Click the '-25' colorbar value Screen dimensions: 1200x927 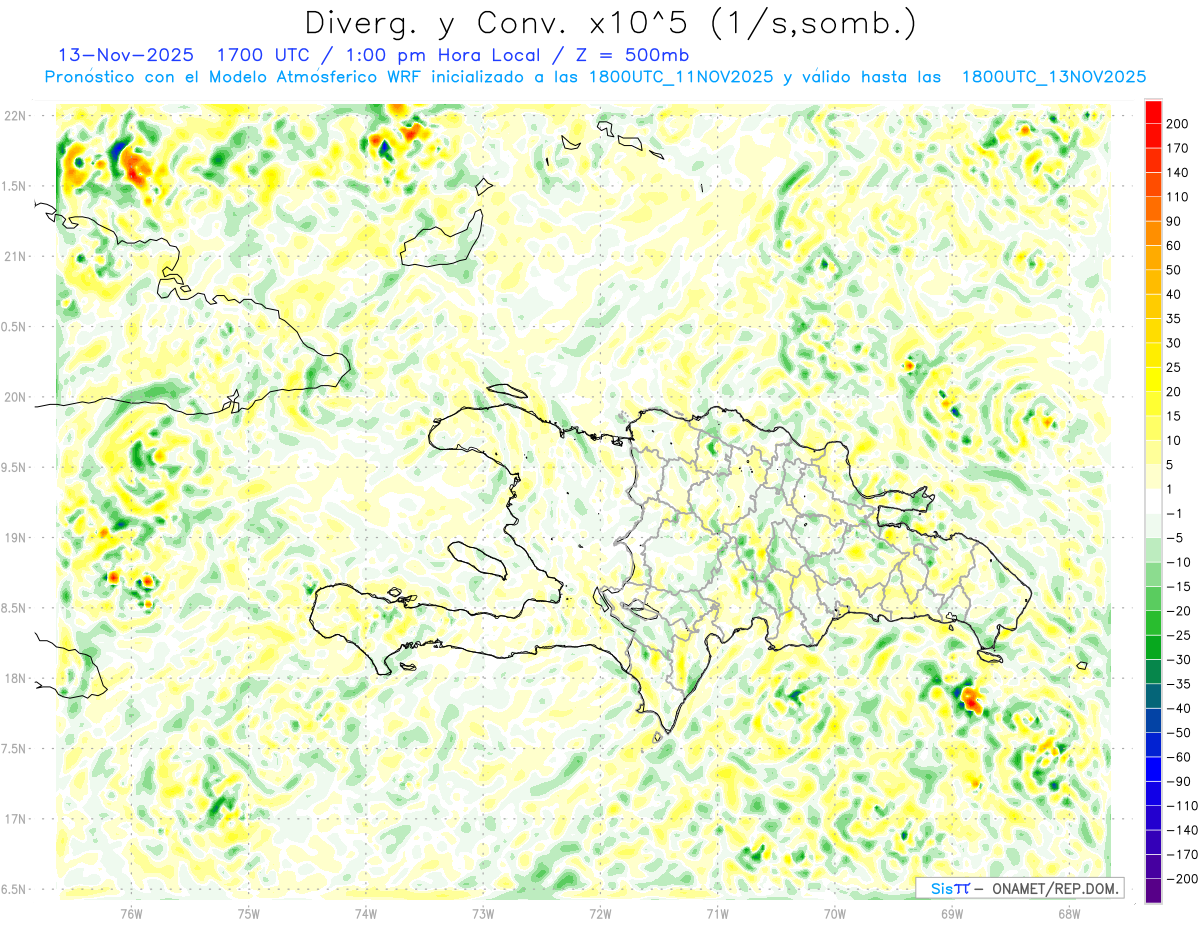click(1178, 635)
